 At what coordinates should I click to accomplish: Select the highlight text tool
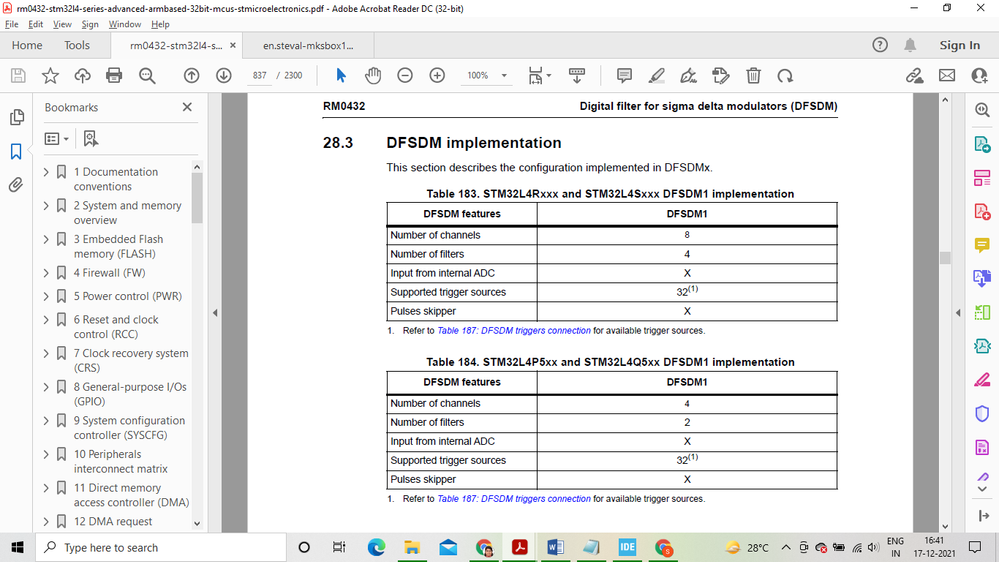[656, 76]
